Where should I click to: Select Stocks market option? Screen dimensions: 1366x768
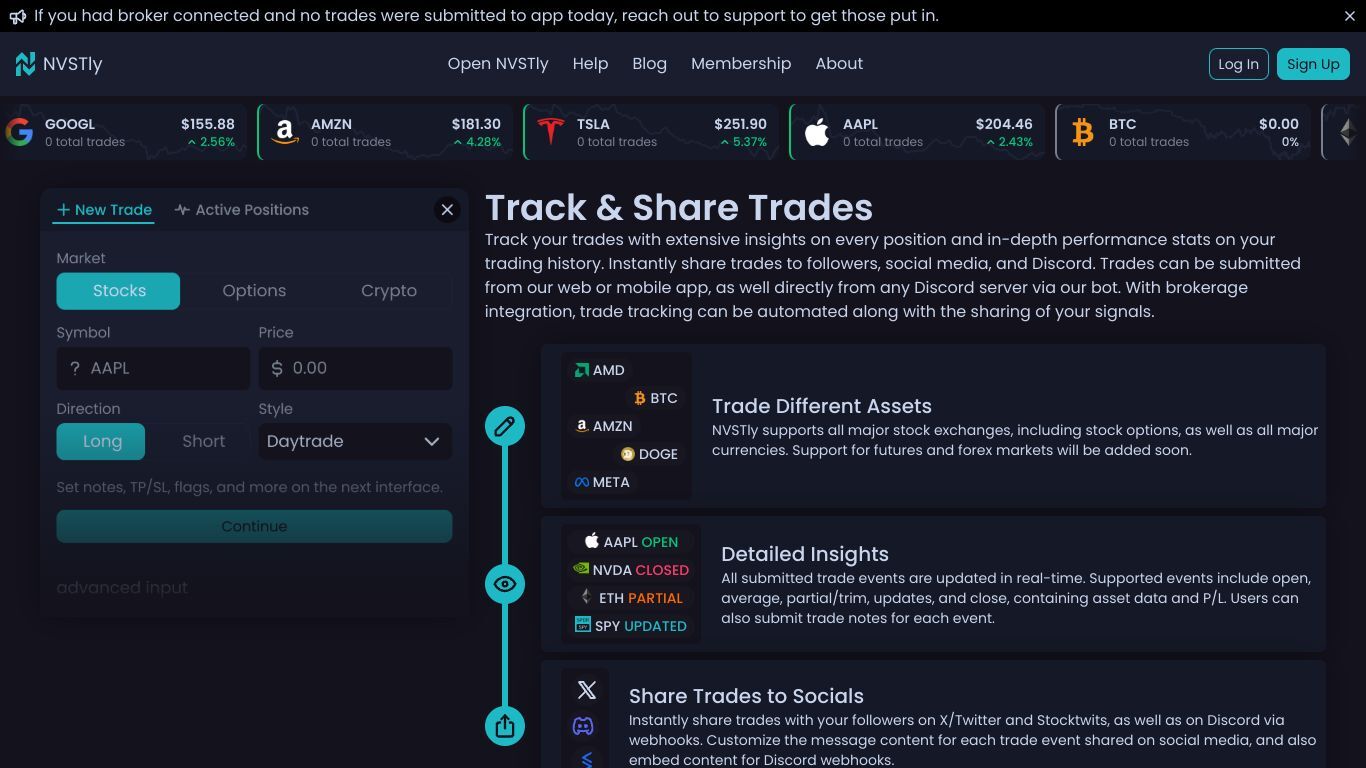pos(118,291)
